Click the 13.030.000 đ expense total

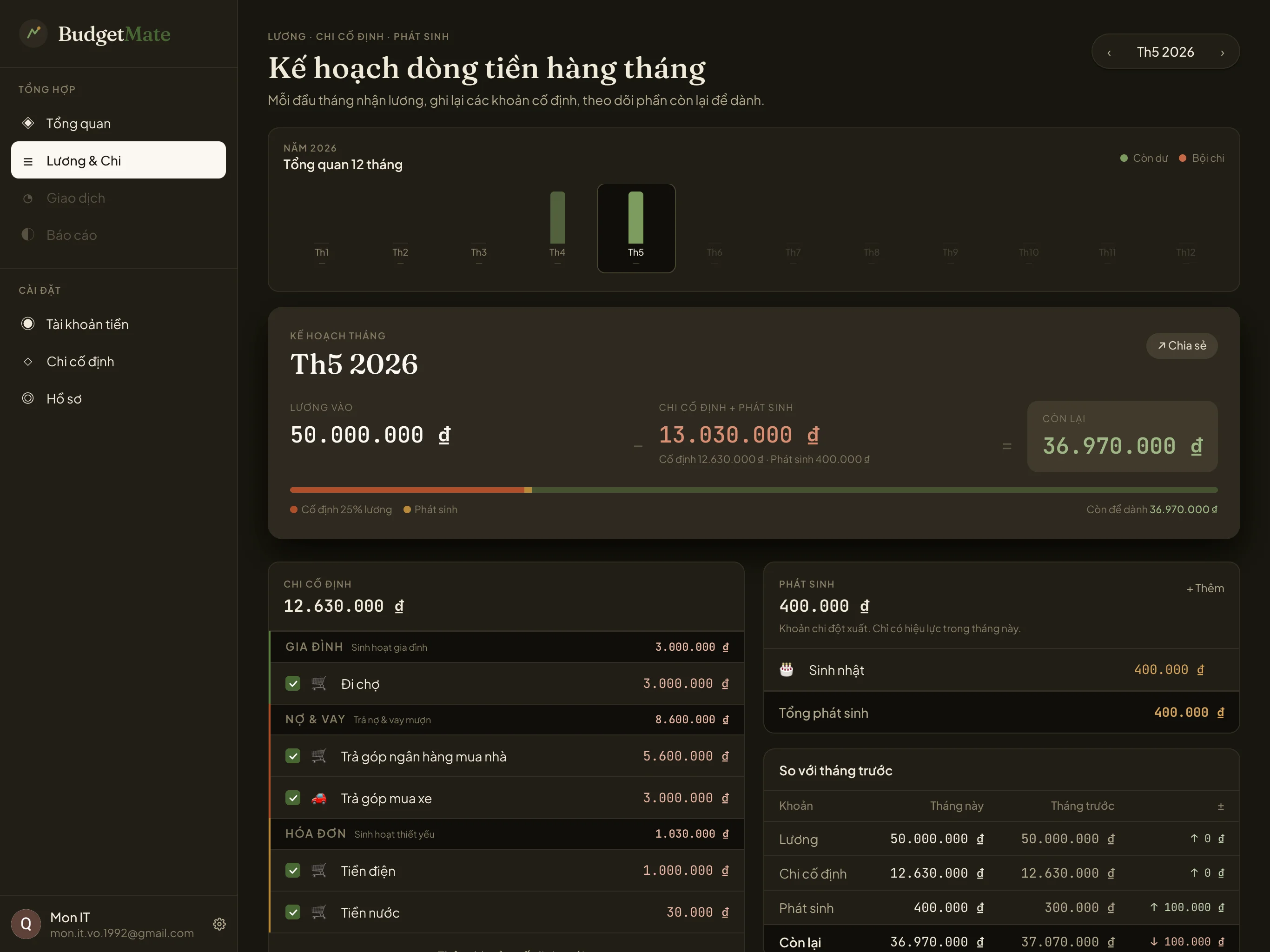coord(739,435)
